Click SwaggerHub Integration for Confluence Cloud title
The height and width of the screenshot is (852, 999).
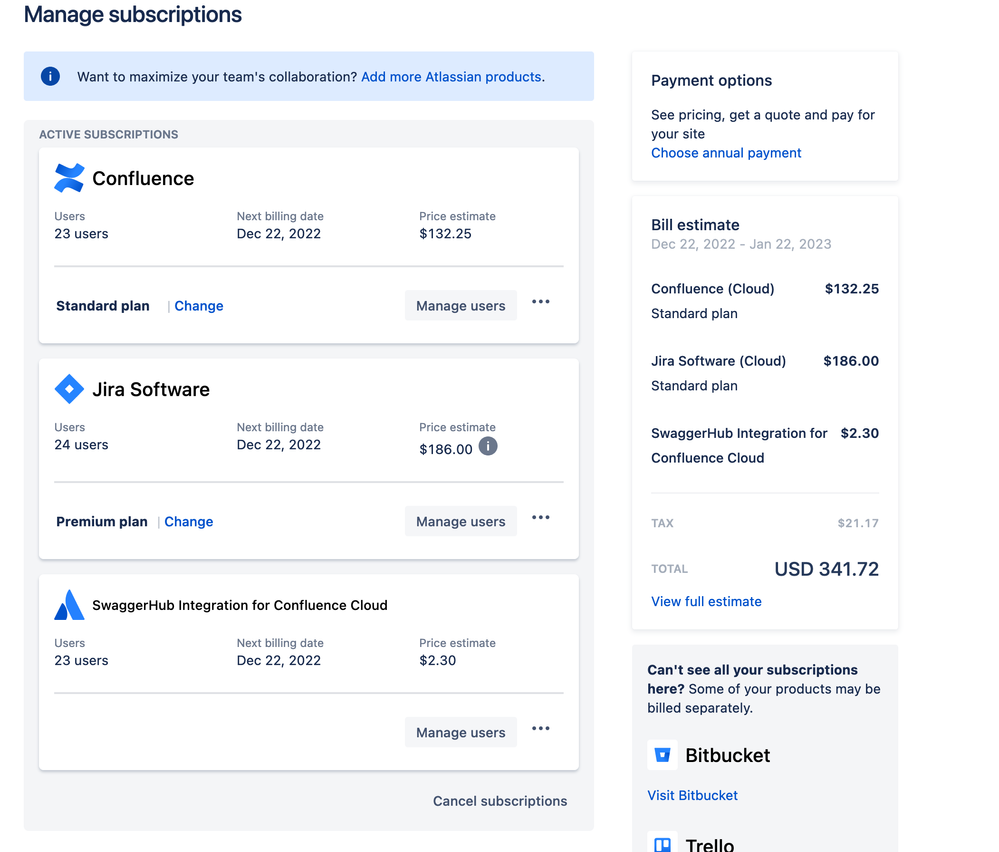(240, 605)
